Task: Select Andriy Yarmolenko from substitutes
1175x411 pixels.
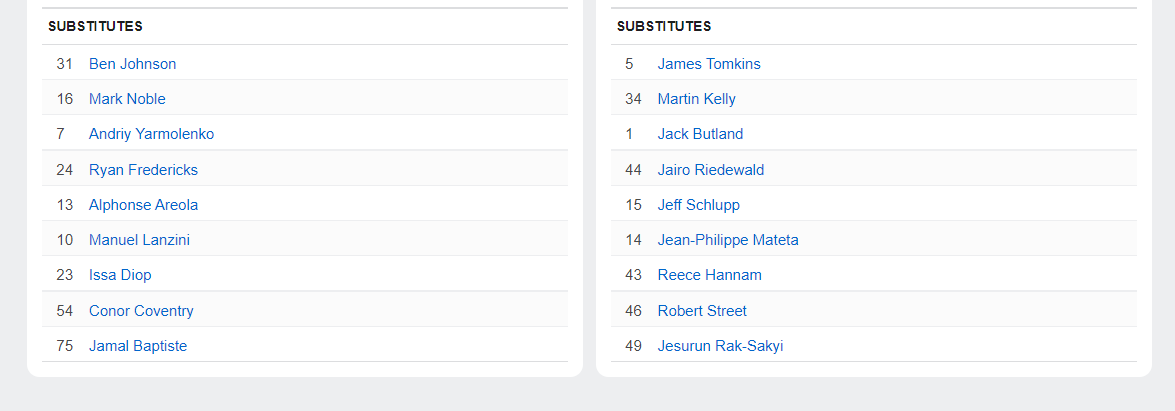Action: pyautogui.click(x=151, y=134)
